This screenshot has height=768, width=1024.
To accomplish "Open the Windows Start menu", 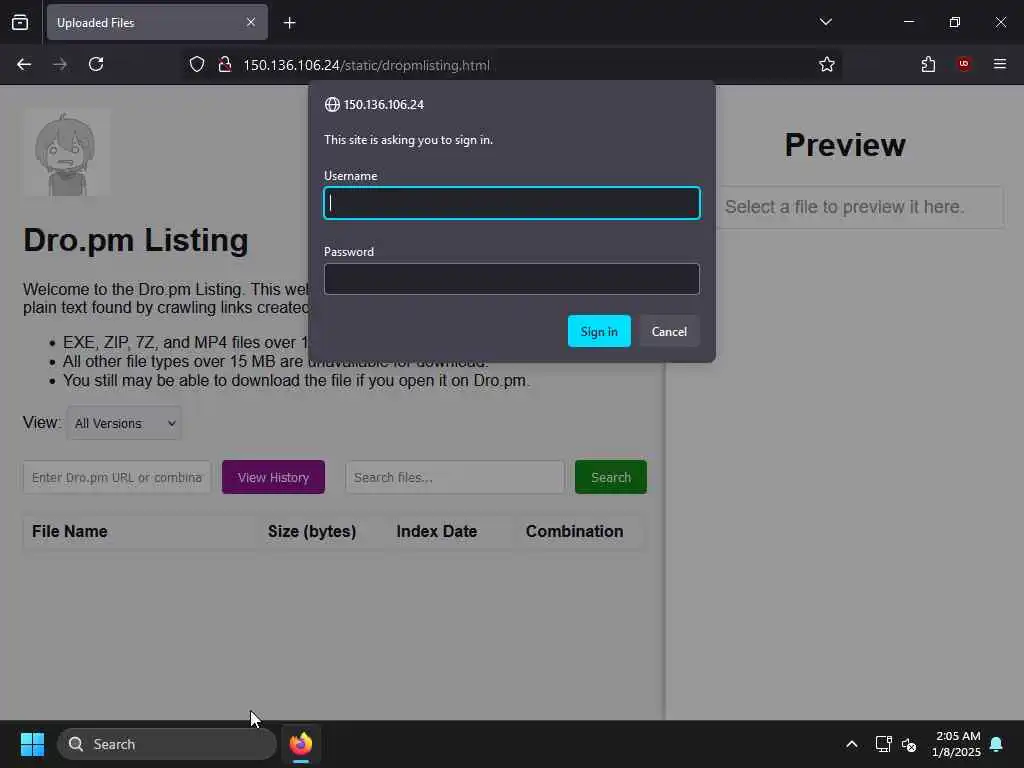I will 32,744.
